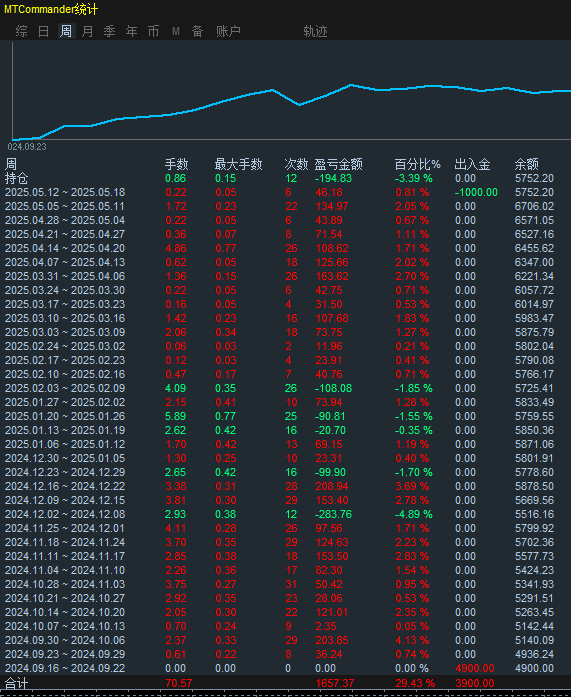Switch to the 备 notes tab
Screen dimensions: 571x697
coord(197,31)
